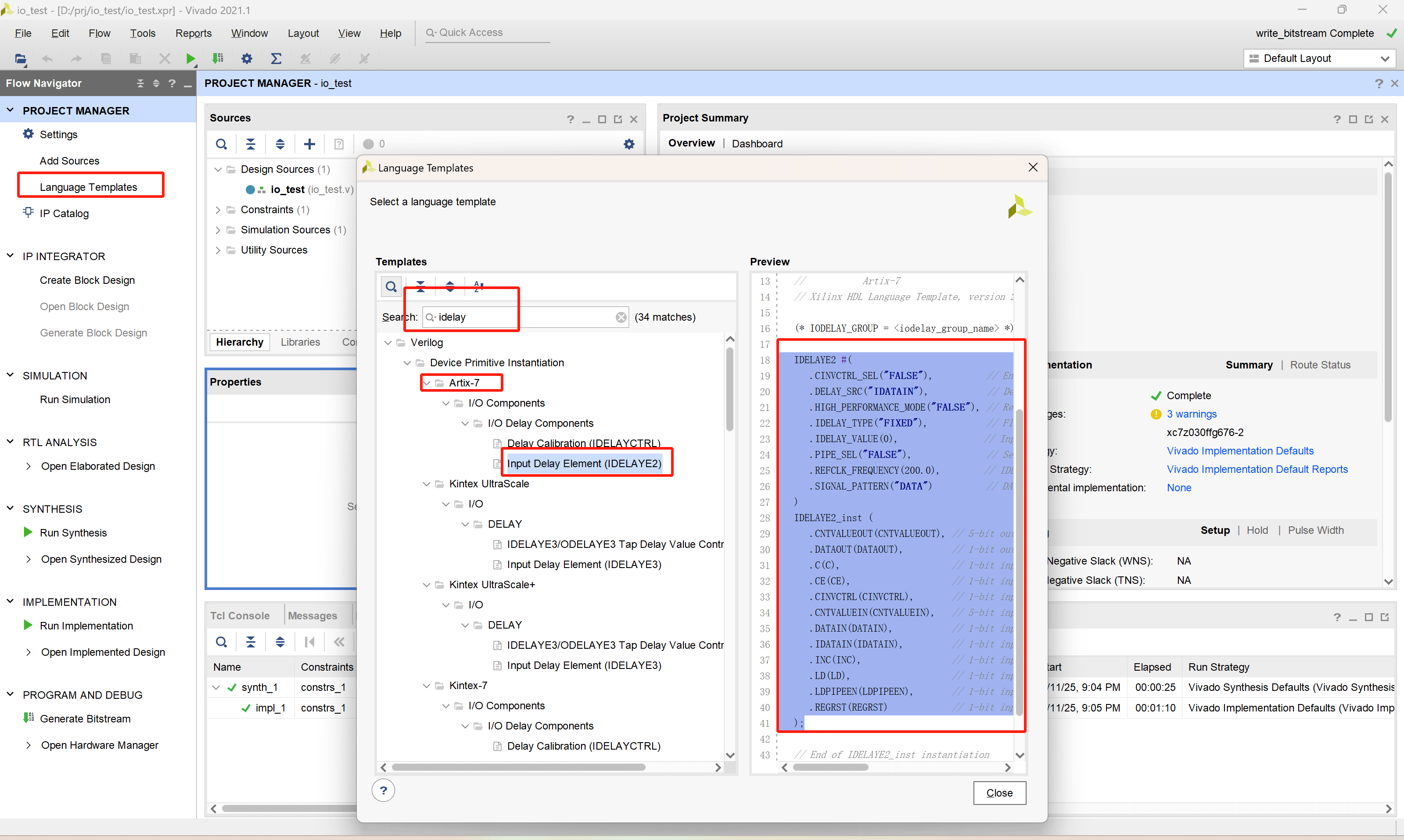Click the green Run toolbar icon
This screenshot has height=840, width=1404.
190,58
